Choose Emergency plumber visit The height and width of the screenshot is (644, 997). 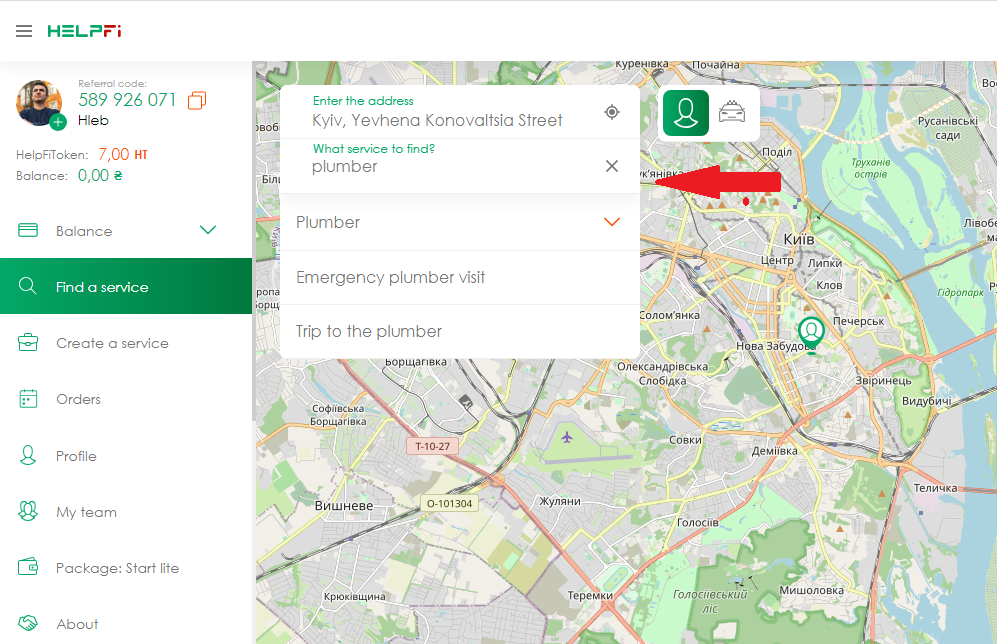coord(390,277)
